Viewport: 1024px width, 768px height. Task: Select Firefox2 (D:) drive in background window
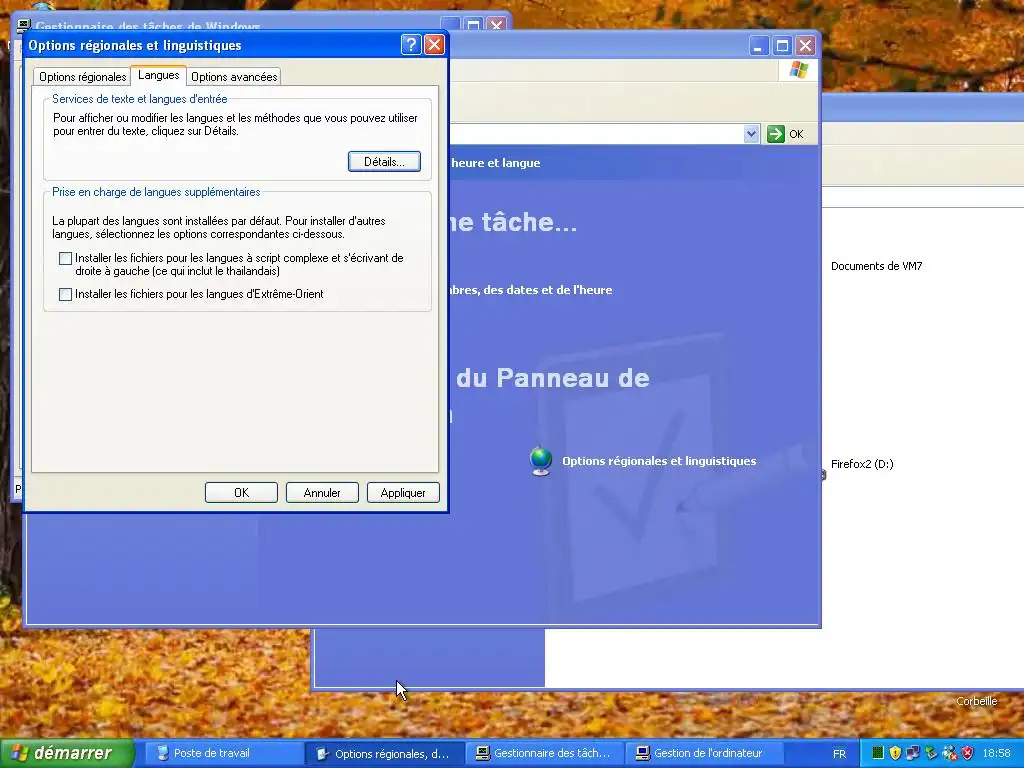coord(862,464)
